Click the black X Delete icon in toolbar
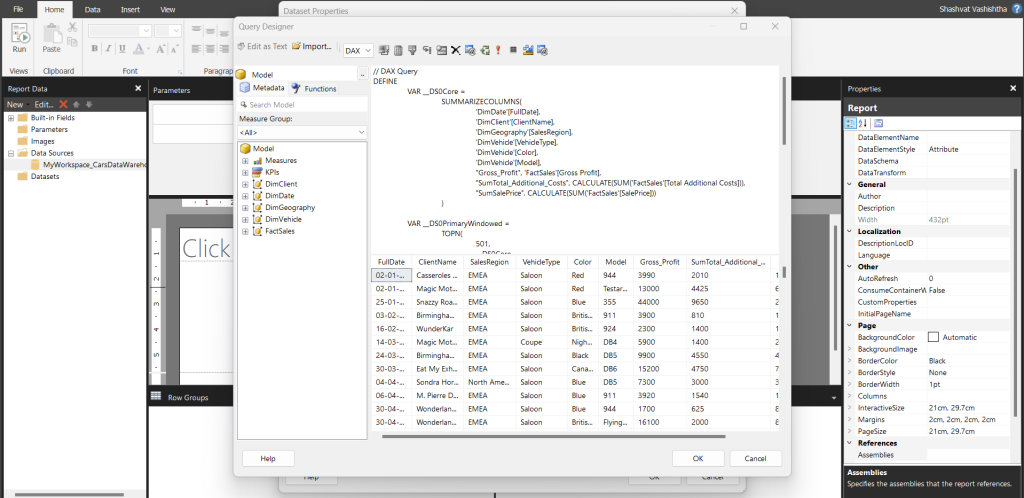This screenshot has height=498, width=1024. 456,50
